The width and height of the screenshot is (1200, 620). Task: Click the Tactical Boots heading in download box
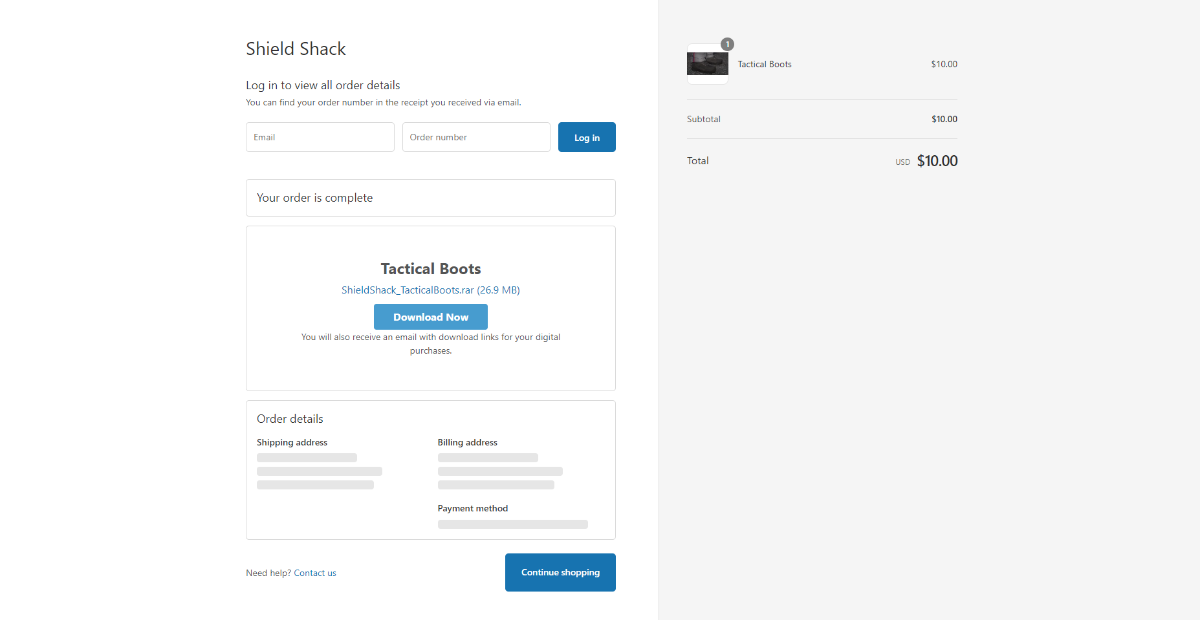430,268
